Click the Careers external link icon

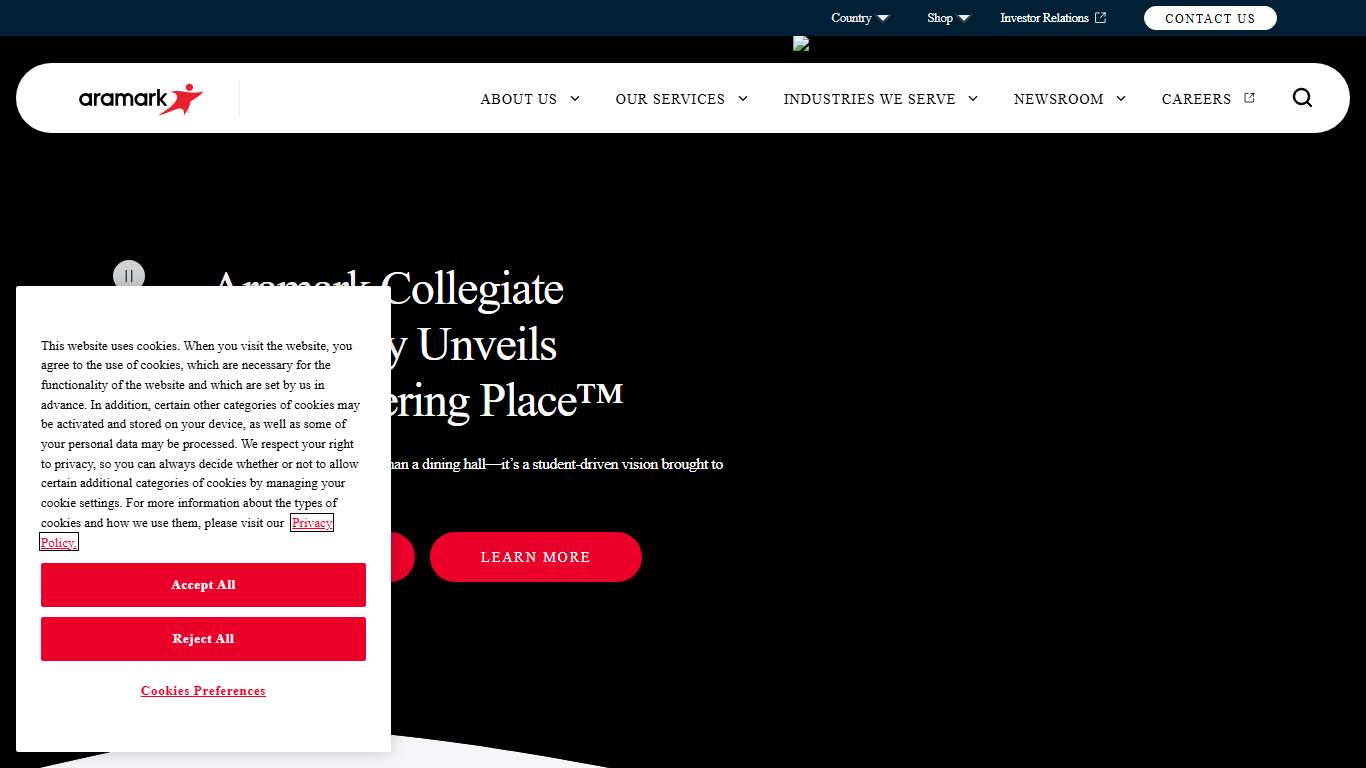(1249, 98)
